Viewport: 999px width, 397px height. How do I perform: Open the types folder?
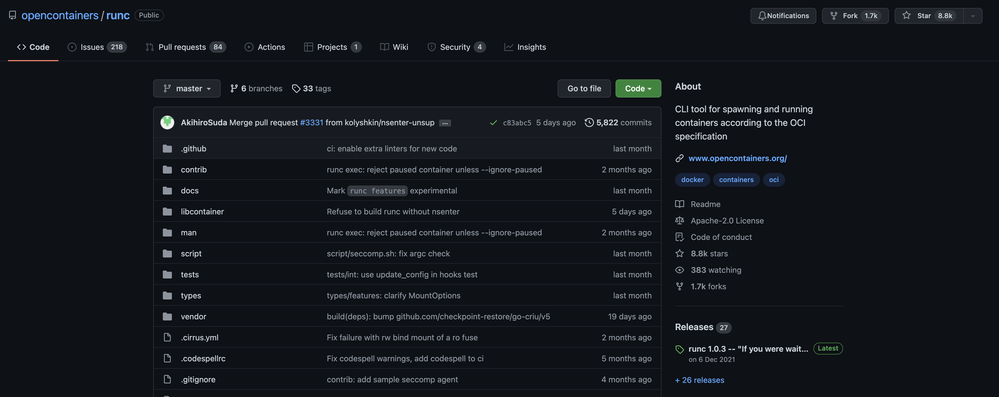point(191,296)
